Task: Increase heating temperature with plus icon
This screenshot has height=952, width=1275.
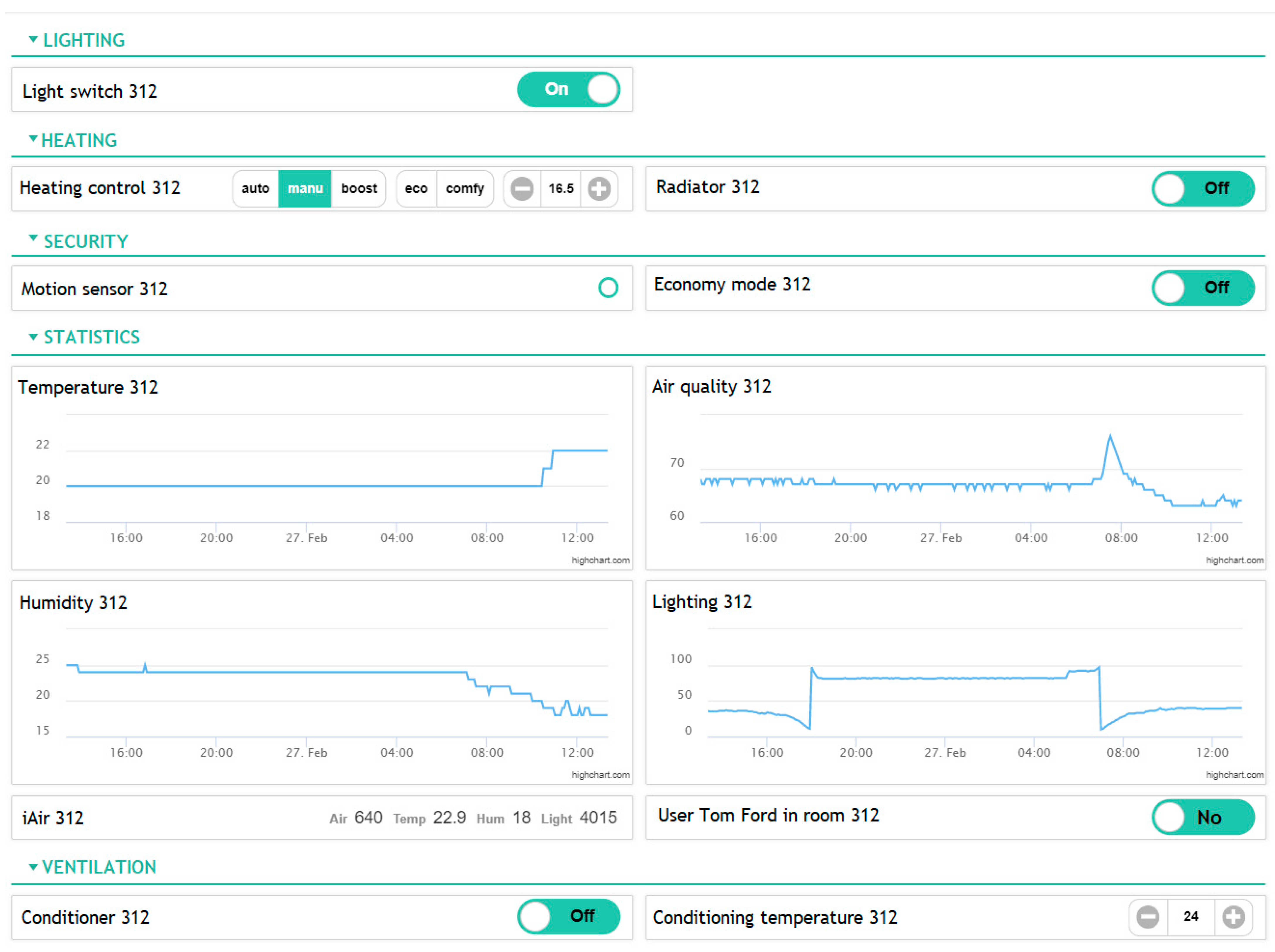Action: (x=598, y=189)
